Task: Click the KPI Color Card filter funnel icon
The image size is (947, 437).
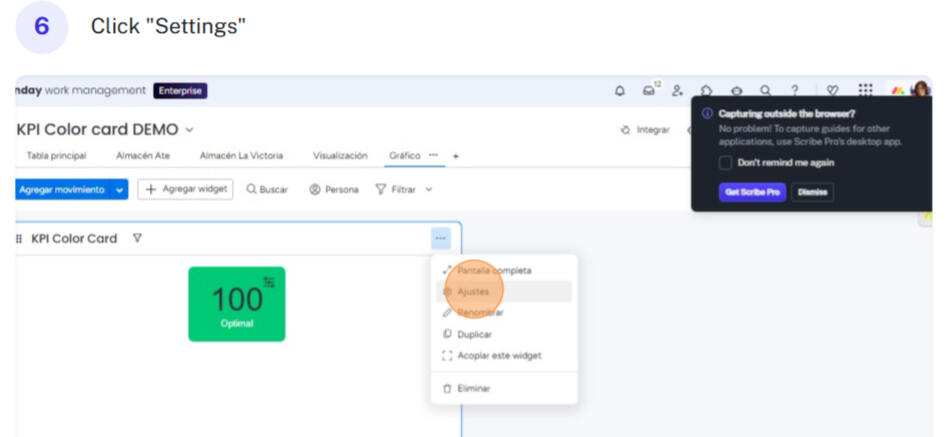Action: click(x=137, y=239)
